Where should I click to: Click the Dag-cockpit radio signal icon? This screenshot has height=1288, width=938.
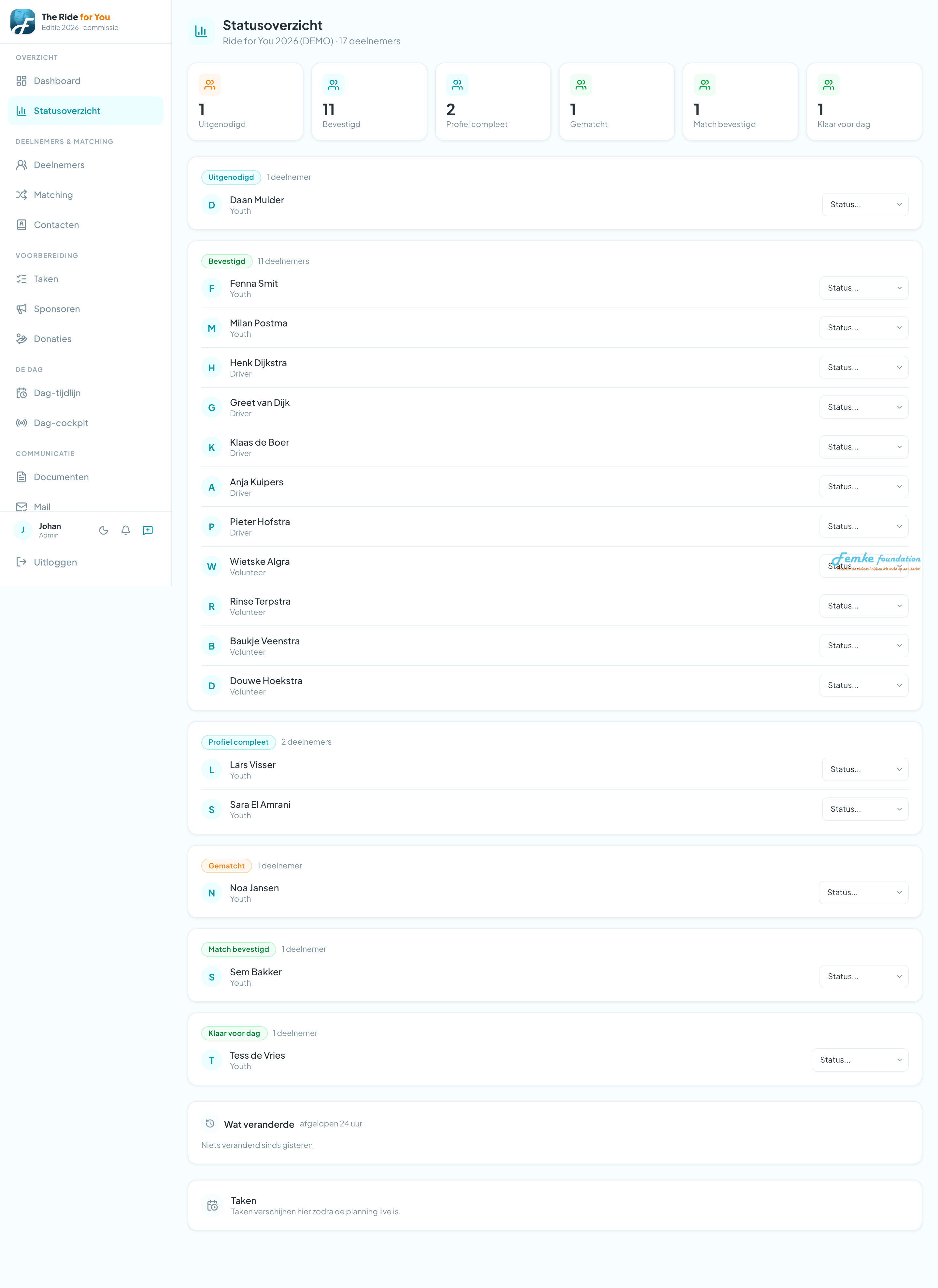click(21, 423)
